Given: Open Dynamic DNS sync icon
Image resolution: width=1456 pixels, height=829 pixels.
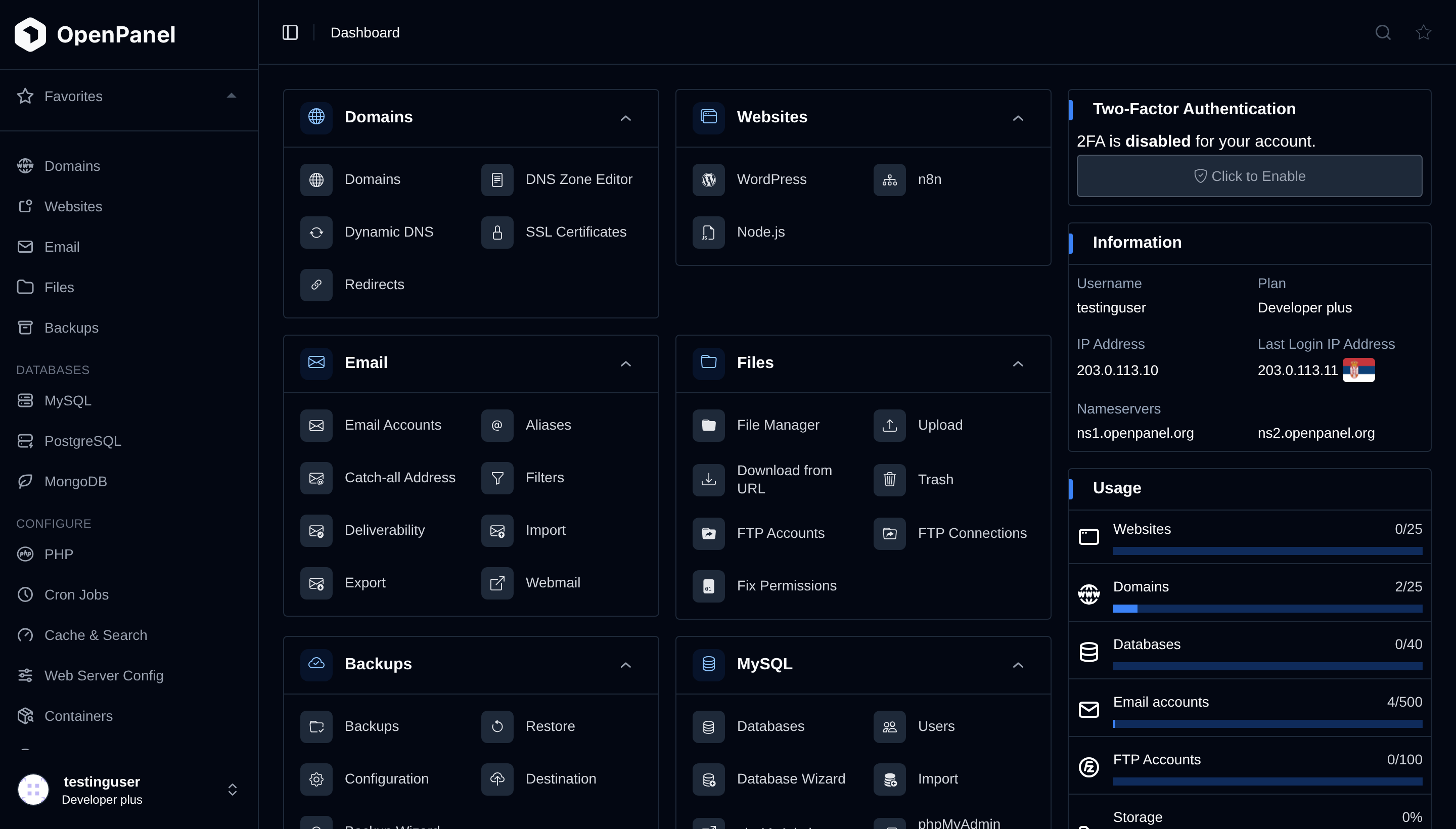Looking at the screenshot, I should click(x=316, y=233).
